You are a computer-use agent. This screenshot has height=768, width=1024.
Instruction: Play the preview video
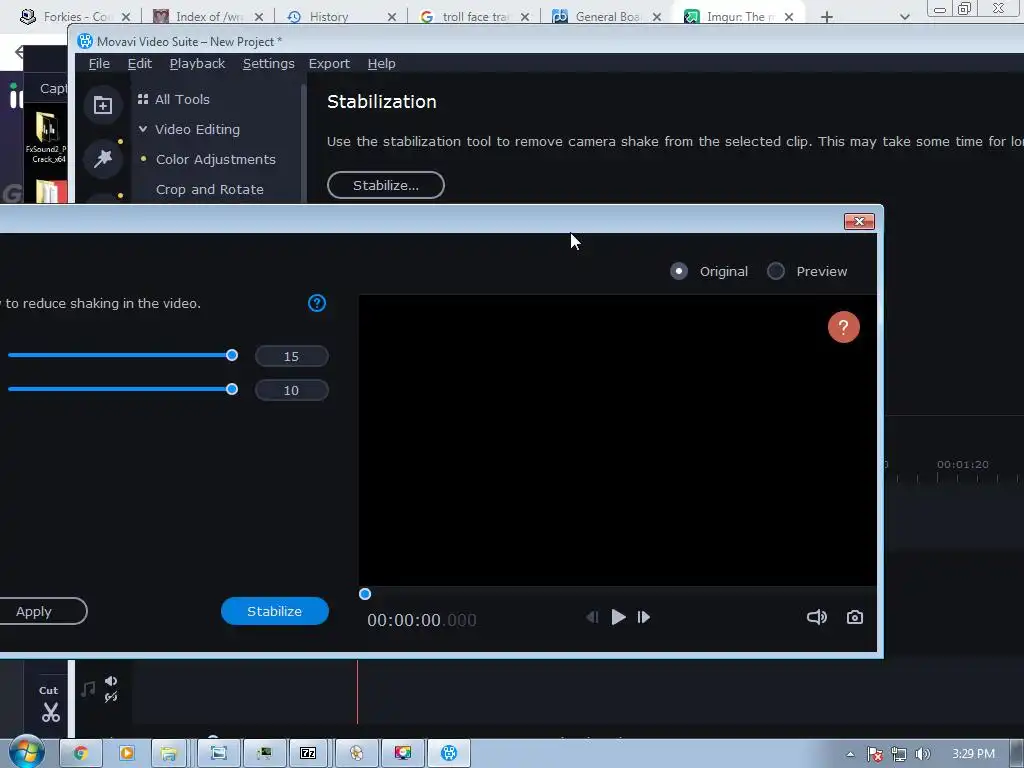(618, 617)
